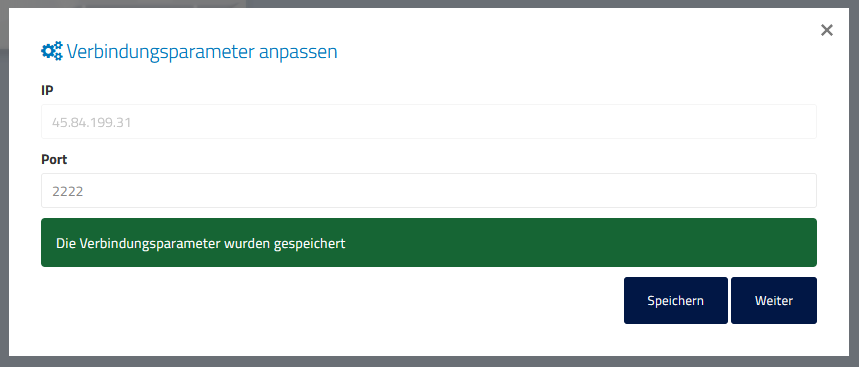This screenshot has height=367, width=859.
Task: Select the 45.84.199.31 text box
Action: tap(429, 122)
